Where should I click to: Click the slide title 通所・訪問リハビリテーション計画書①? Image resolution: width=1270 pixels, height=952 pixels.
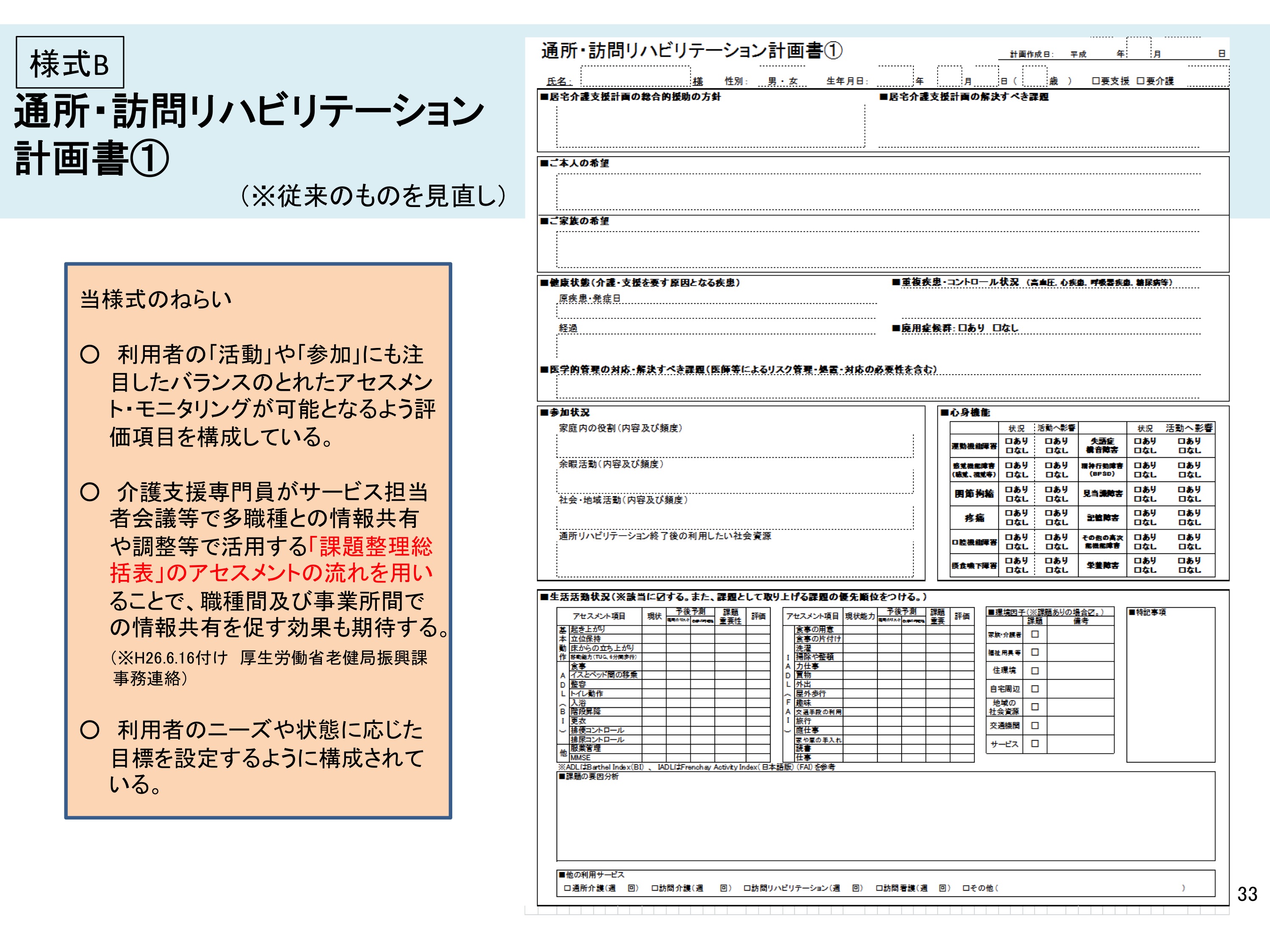(250, 135)
